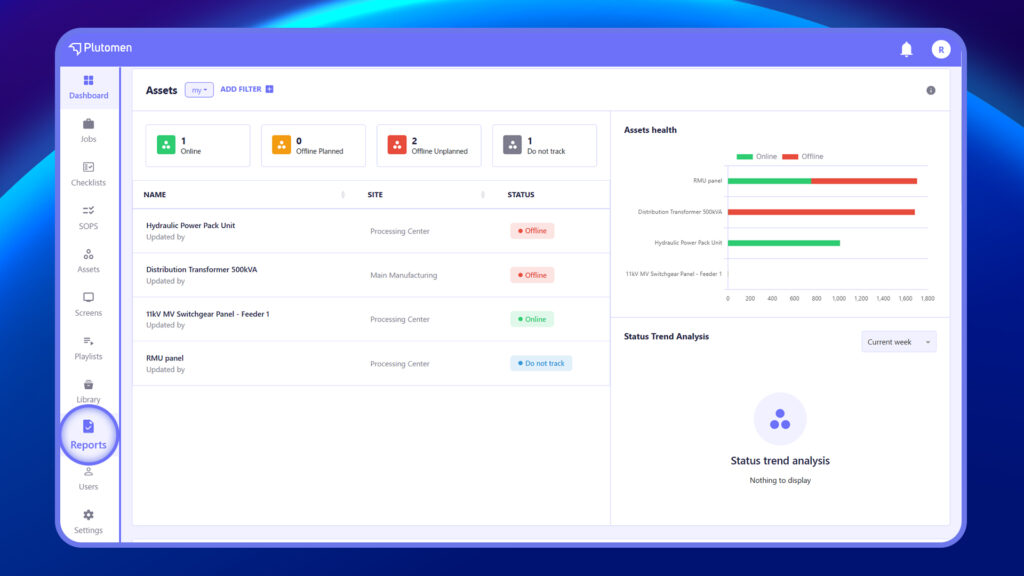Click the Online badge for 11kV Switchgear Panel
The image size is (1024, 576).
click(532, 319)
